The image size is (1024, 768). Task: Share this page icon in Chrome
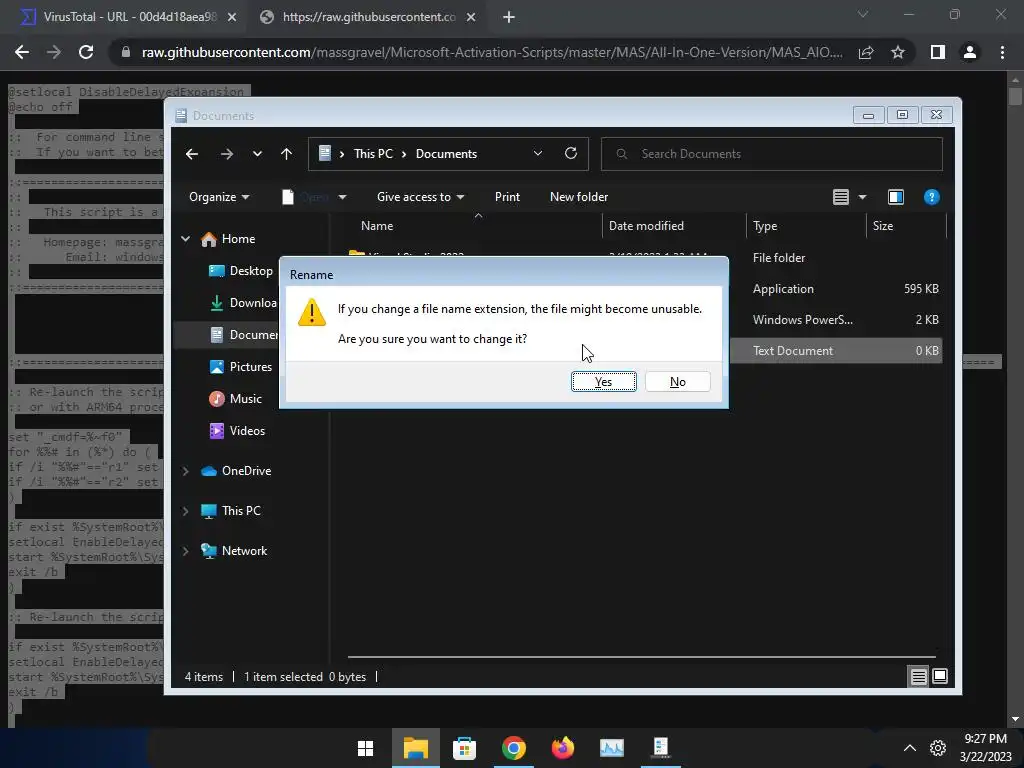[x=866, y=52]
